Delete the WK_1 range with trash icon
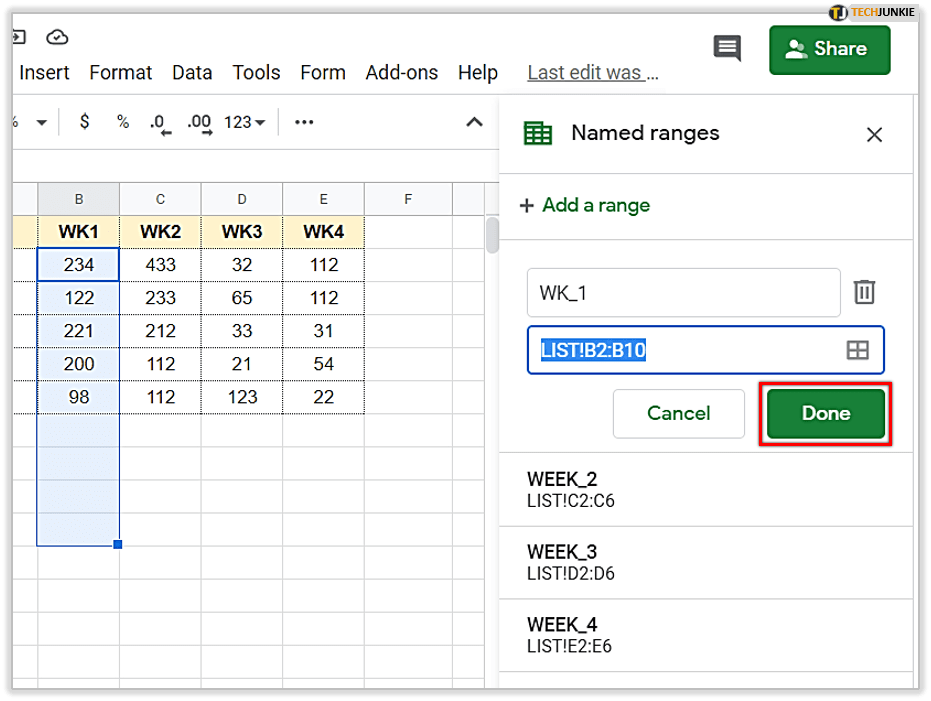The width and height of the screenshot is (931, 701). (x=864, y=292)
